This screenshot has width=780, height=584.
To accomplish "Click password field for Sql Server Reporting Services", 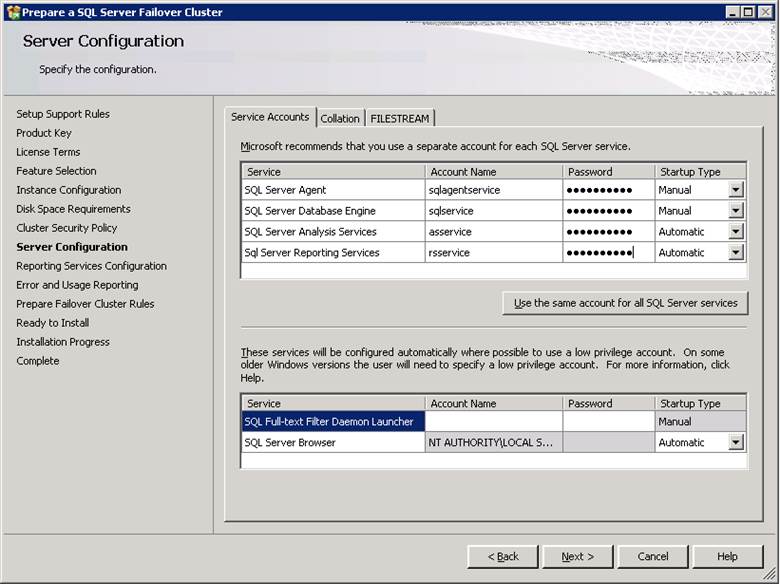I will tap(609, 252).
